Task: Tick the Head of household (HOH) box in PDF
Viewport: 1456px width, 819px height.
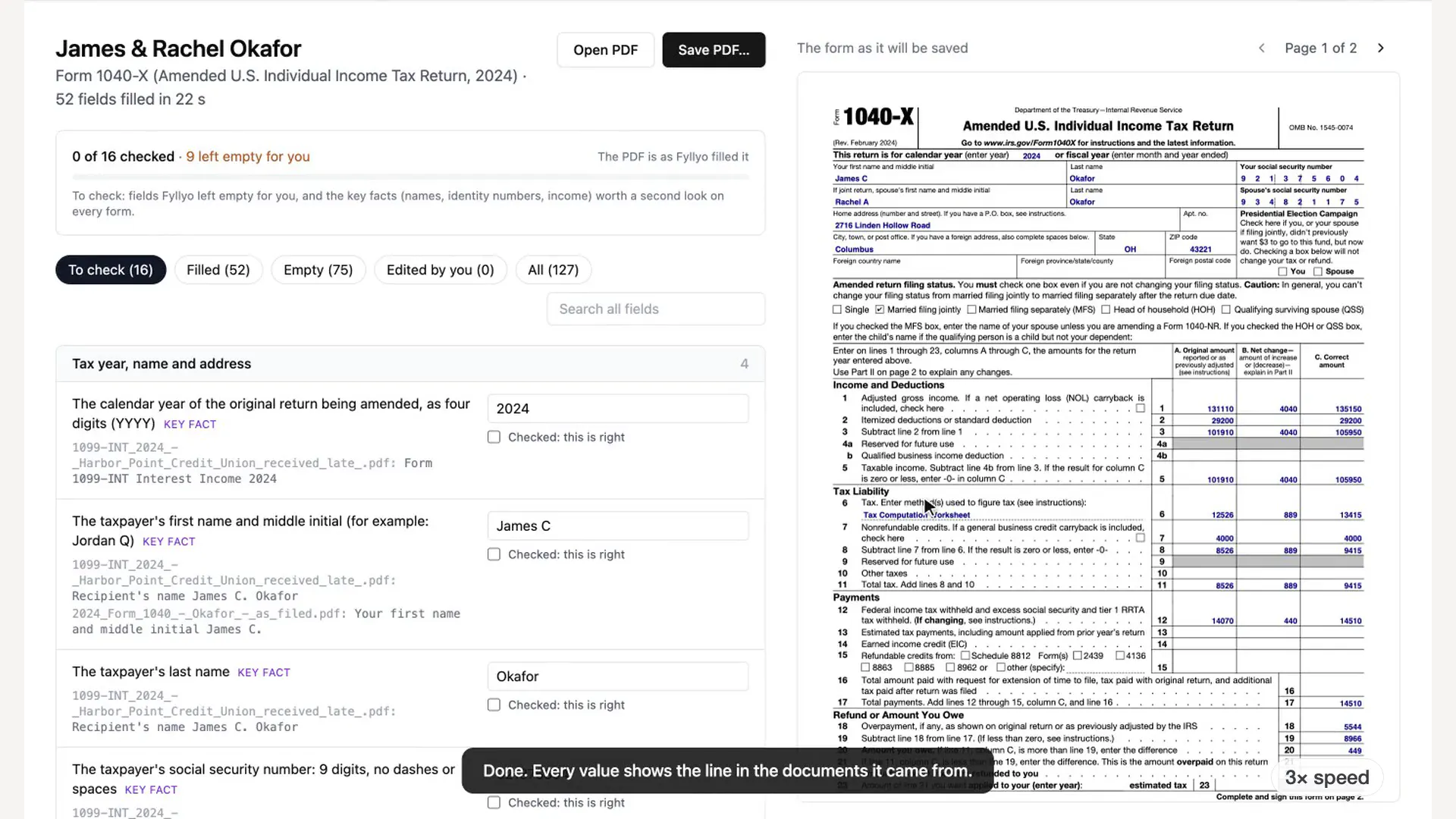Action: click(x=1106, y=309)
